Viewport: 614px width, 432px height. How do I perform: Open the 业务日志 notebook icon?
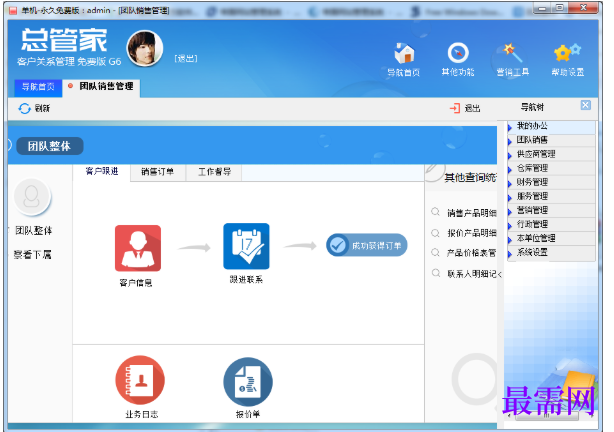pyautogui.click(x=140, y=380)
